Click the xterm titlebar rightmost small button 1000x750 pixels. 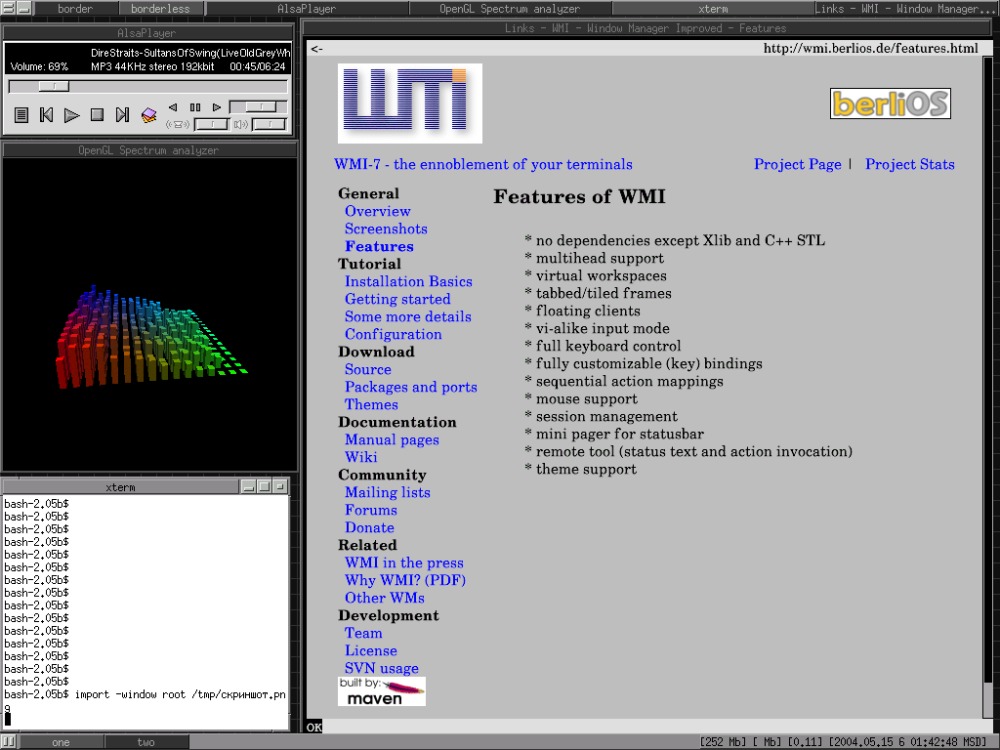pyautogui.click(x=280, y=487)
